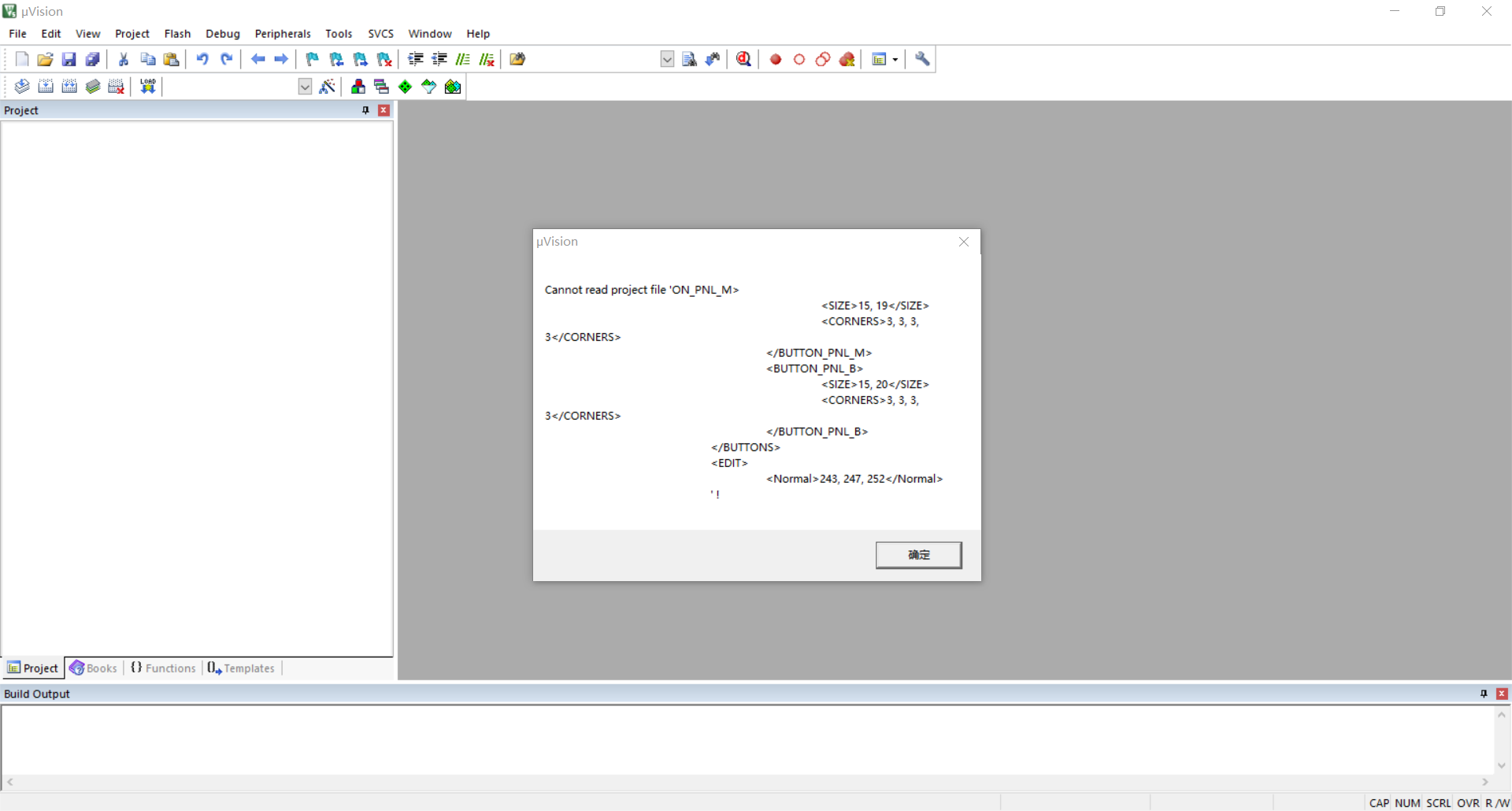Click the Save All multiple-floppy icon

click(x=93, y=59)
